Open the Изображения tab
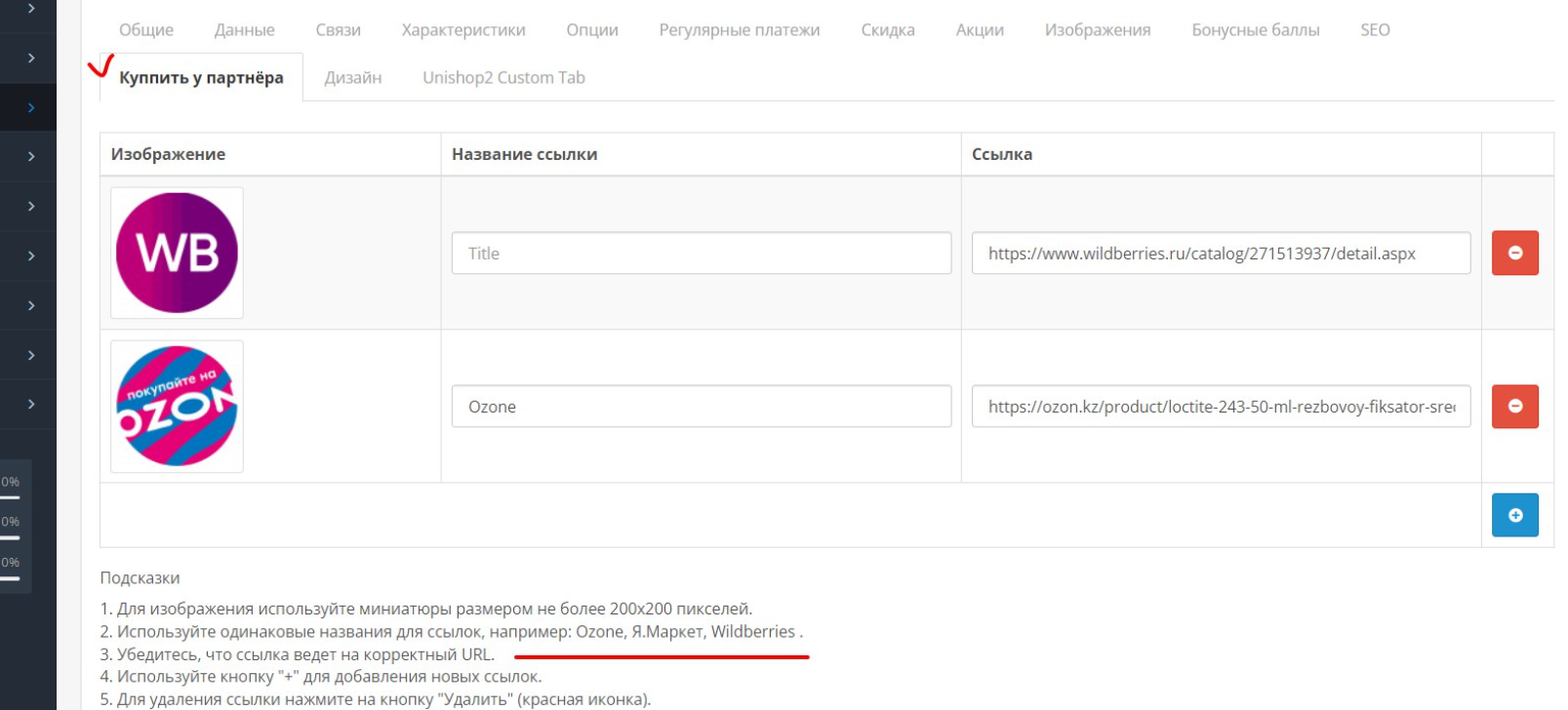This screenshot has width=1568, height=710. (x=1098, y=30)
